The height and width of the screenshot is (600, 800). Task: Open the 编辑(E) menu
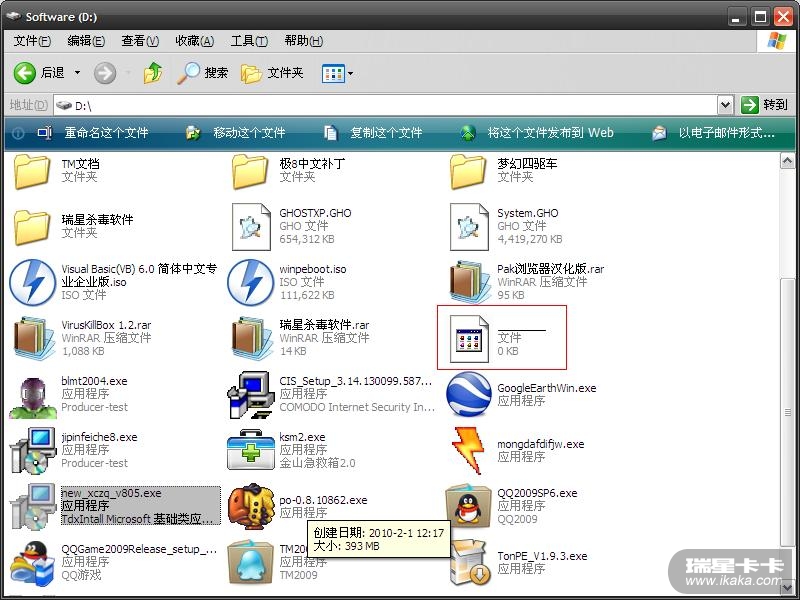[86, 41]
